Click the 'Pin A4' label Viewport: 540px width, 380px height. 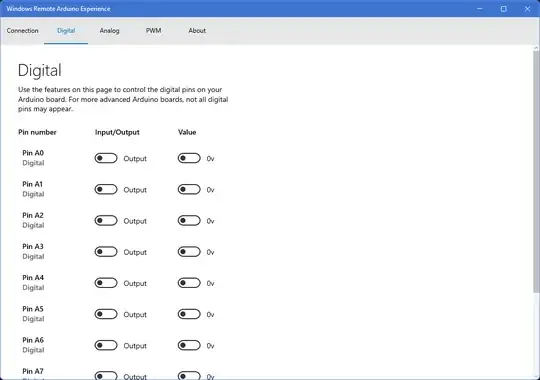point(33,278)
